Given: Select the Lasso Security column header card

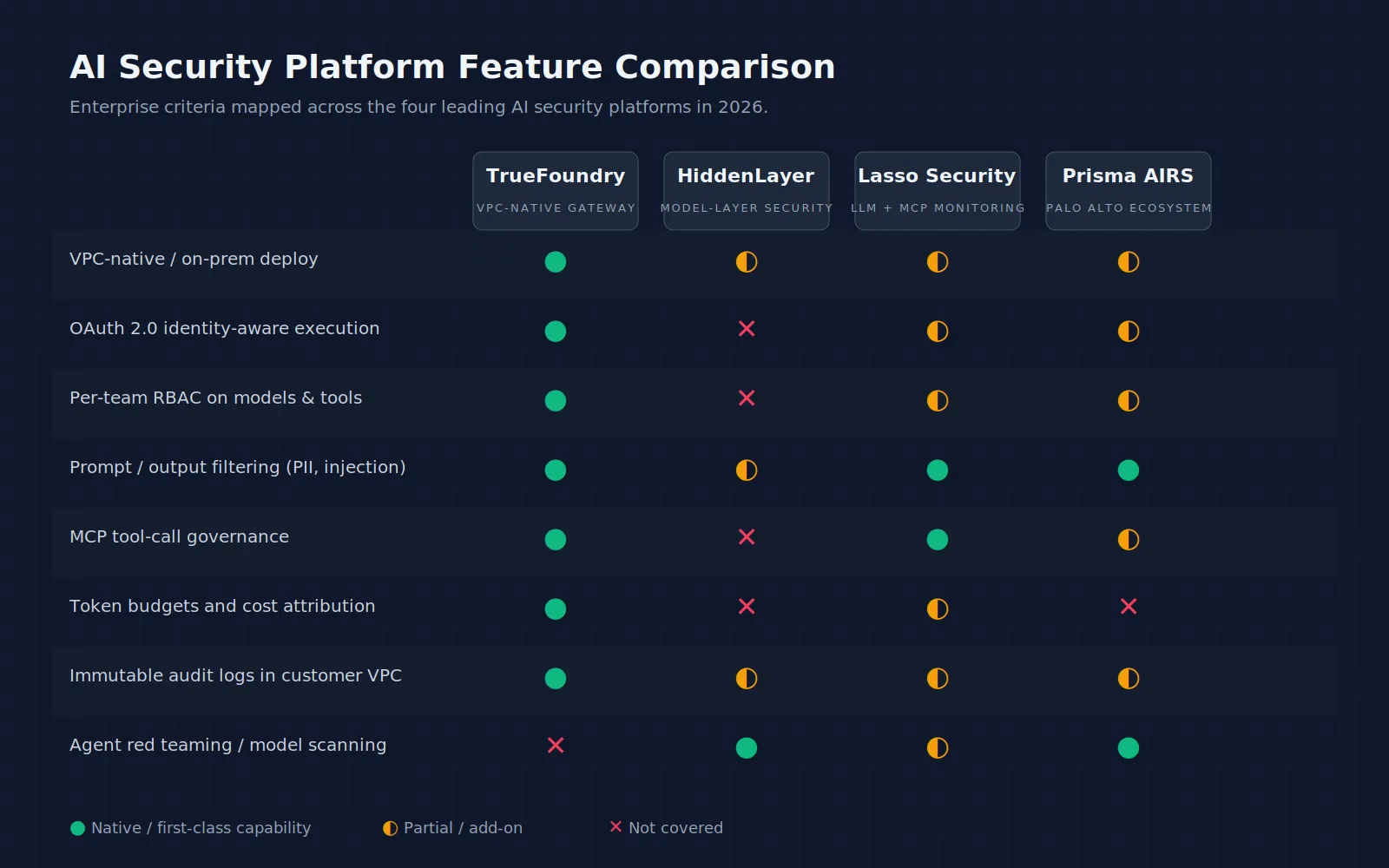Looking at the screenshot, I should point(938,191).
